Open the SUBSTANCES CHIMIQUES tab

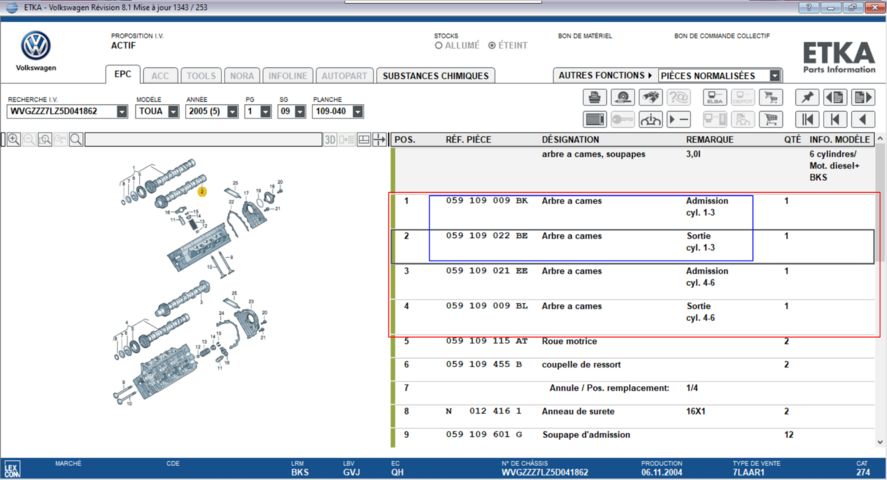coord(436,76)
